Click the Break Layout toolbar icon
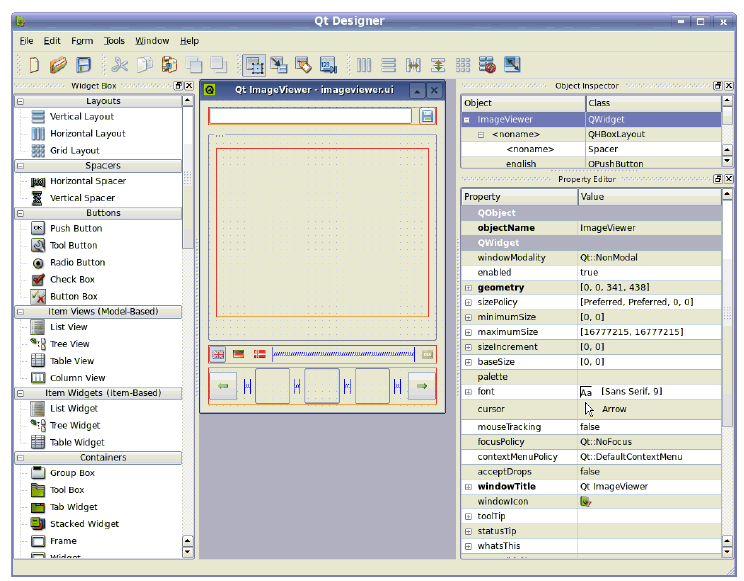Viewport: 744px width, 581px height. [x=488, y=65]
